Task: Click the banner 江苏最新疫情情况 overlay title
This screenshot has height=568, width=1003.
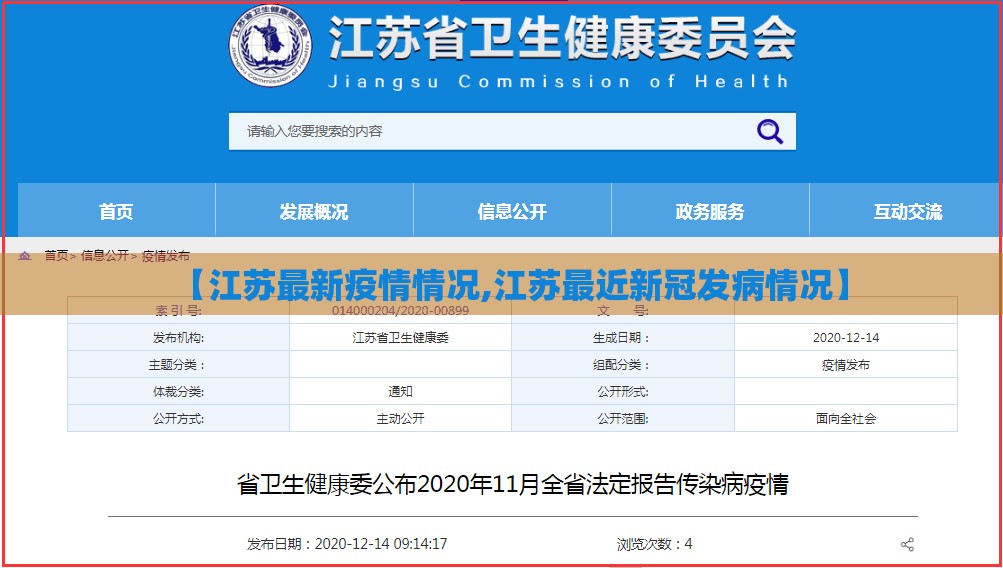Action: pyautogui.click(x=520, y=285)
